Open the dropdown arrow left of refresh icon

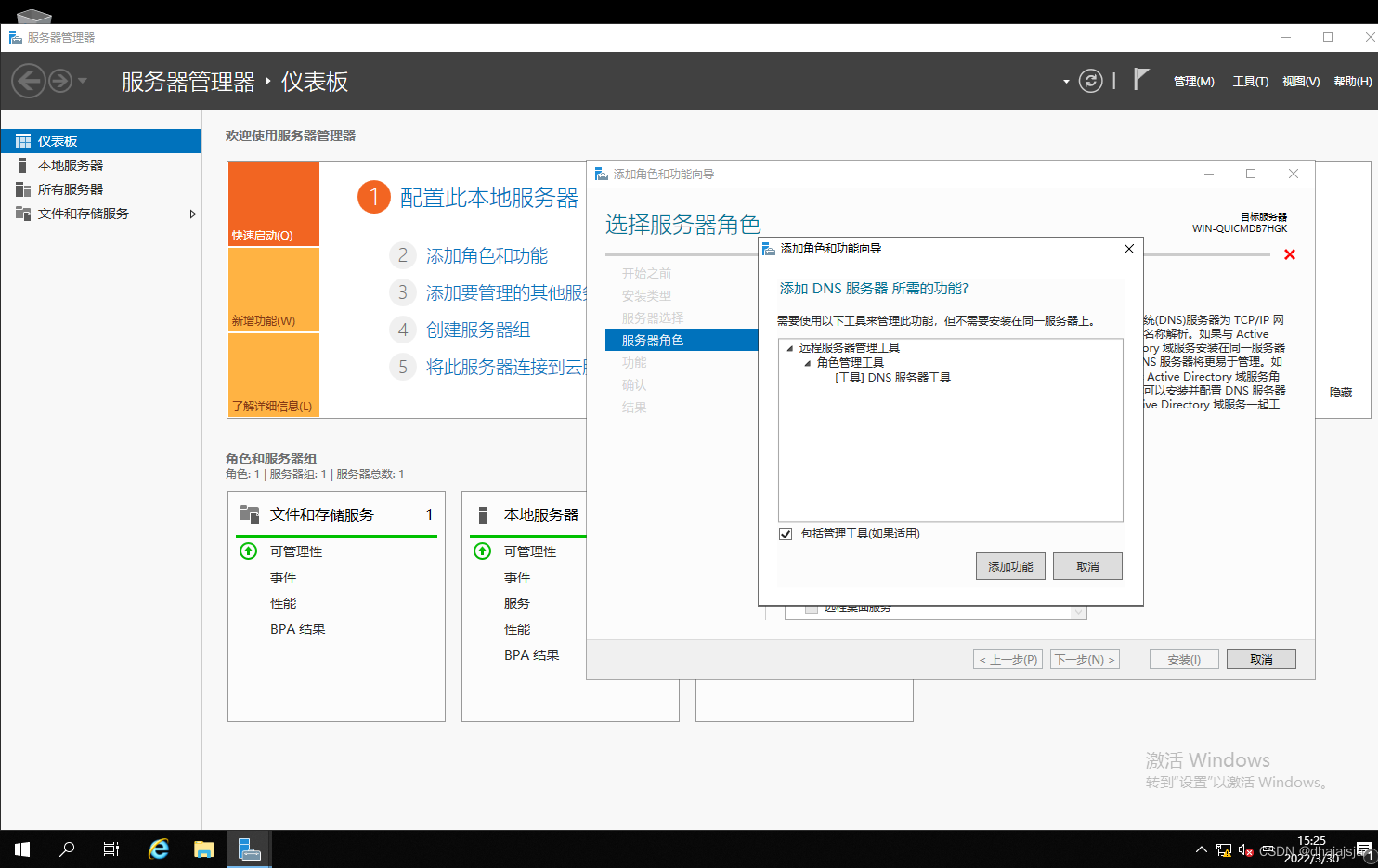[x=1066, y=82]
